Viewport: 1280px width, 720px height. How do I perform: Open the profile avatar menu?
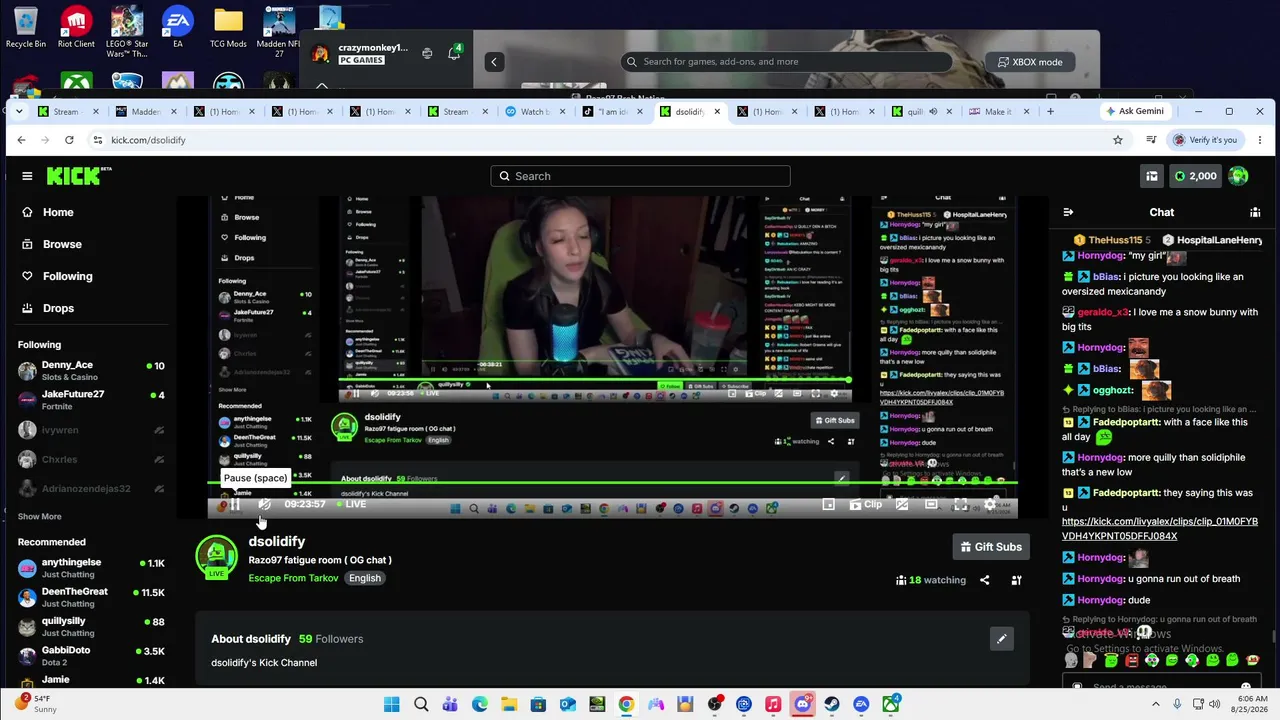pos(1238,176)
